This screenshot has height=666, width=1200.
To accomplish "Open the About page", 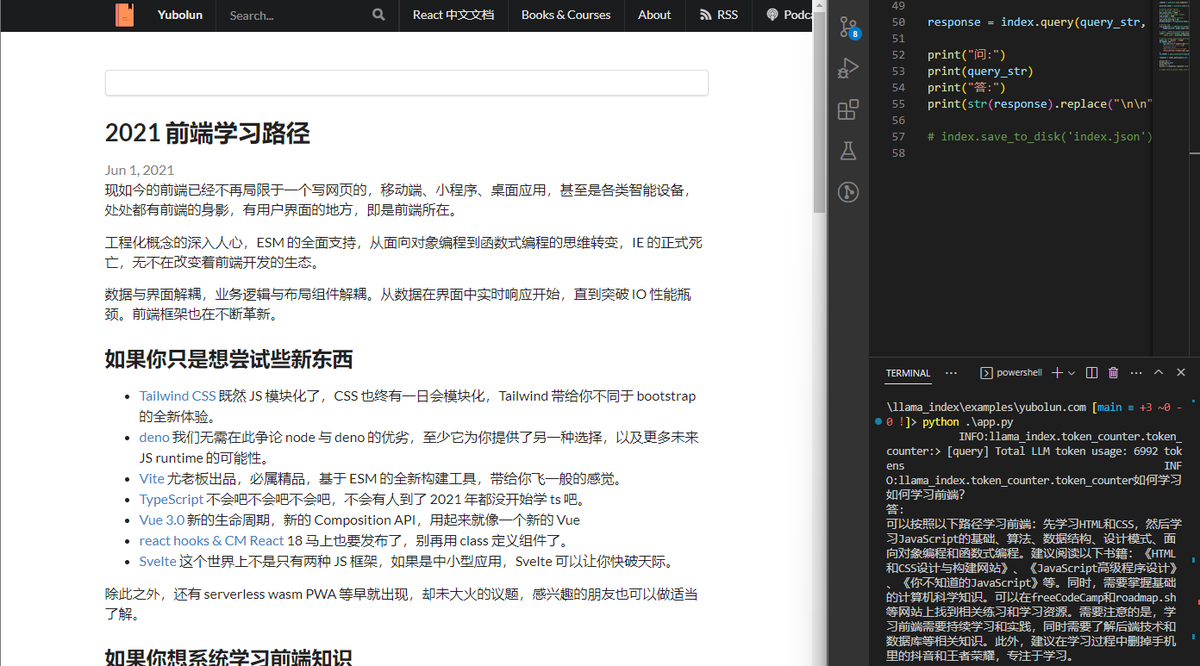I will pyautogui.click(x=654, y=15).
